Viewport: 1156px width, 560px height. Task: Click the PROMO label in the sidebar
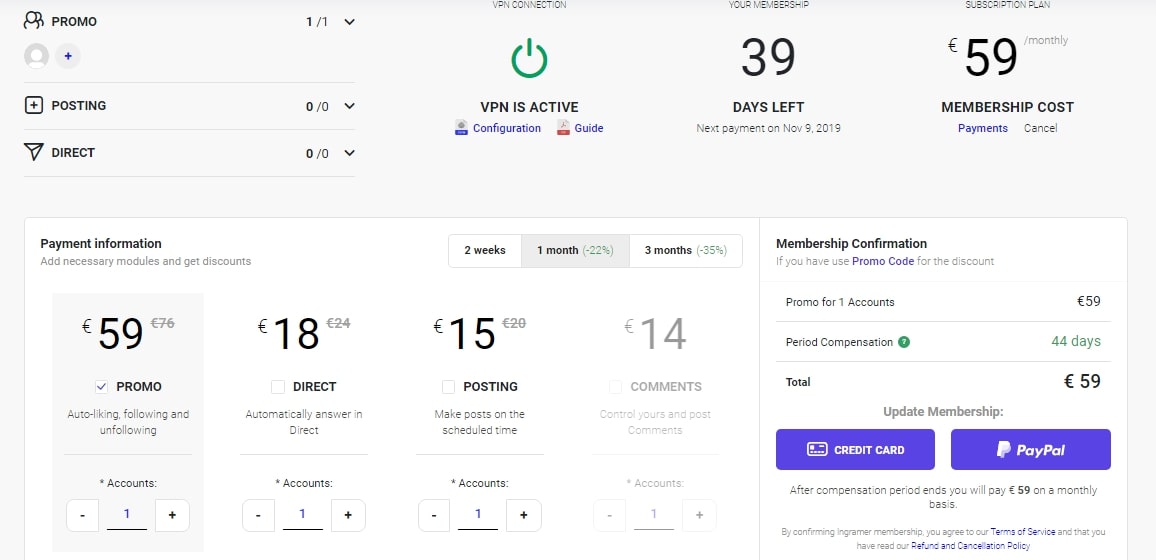[x=74, y=21]
